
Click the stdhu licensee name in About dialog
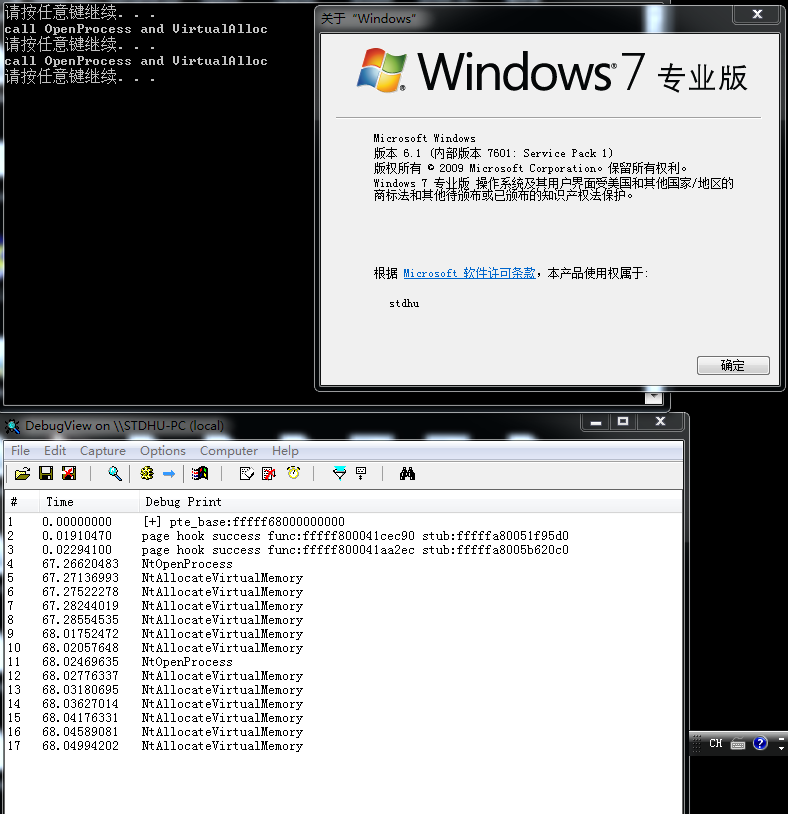[x=404, y=303]
